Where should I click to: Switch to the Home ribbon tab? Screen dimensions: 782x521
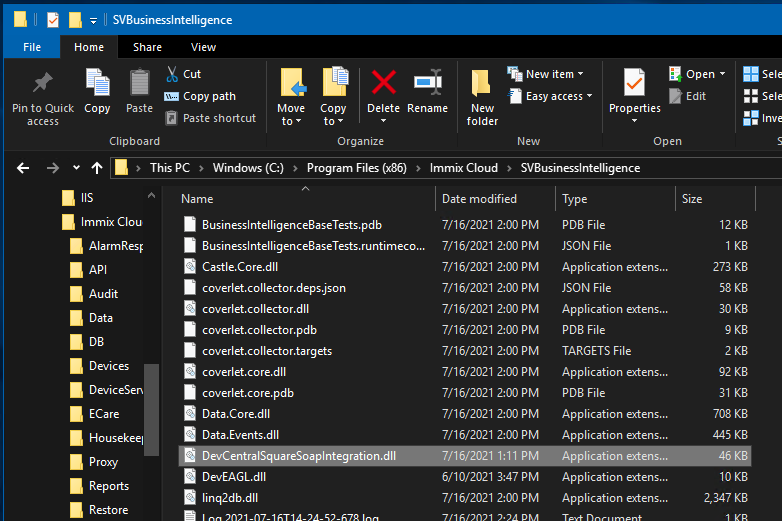point(89,47)
